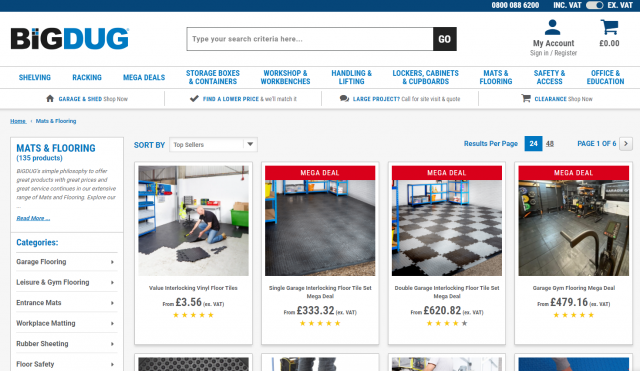This screenshot has width=640, height=371.
Task: Click PAGE 1 OF 6 text
Action: pos(597,144)
